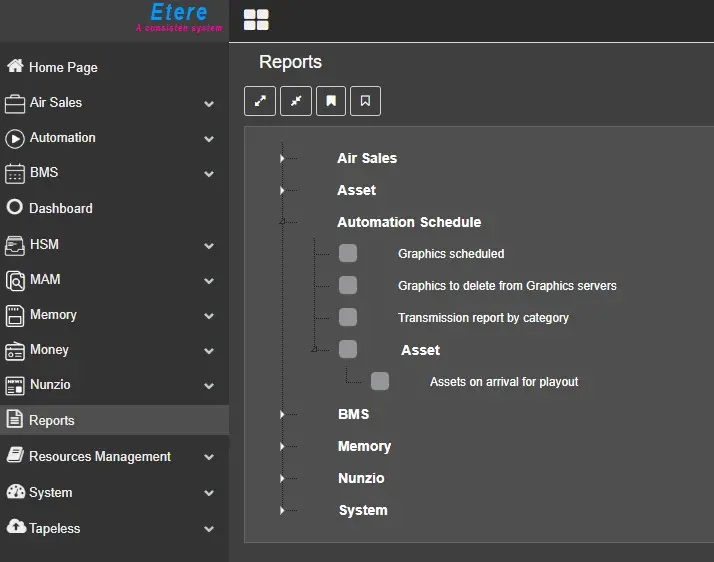Image resolution: width=714 pixels, height=562 pixels.
Task: Click the filled bookmark toolbar icon
Action: click(x=331, y=101)
